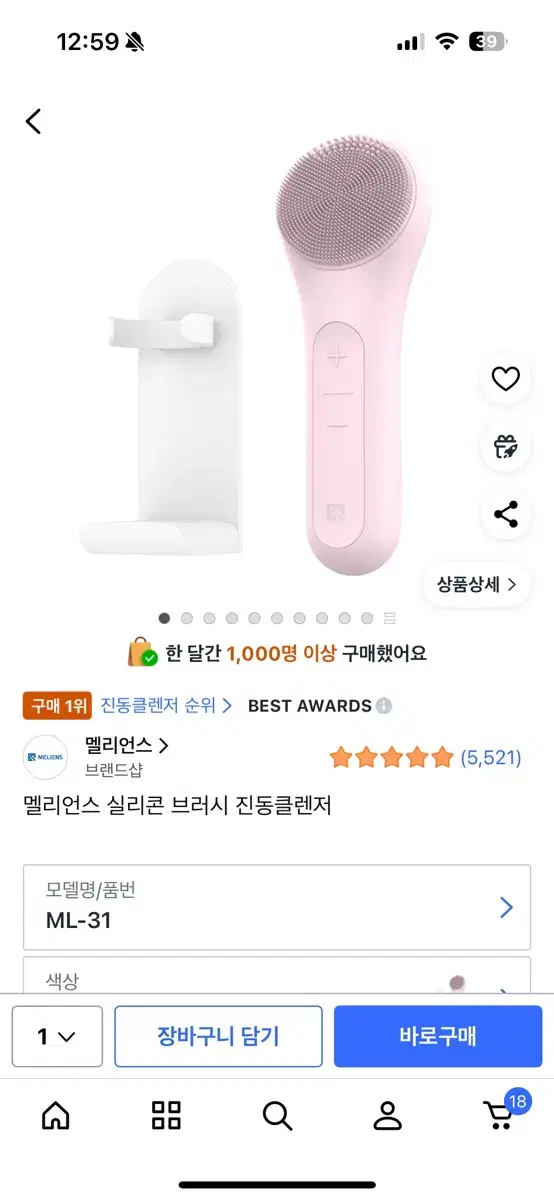Expand the quantity dropdown showing 1
Screen dimensions: 554x1200
click(57, 1036)
